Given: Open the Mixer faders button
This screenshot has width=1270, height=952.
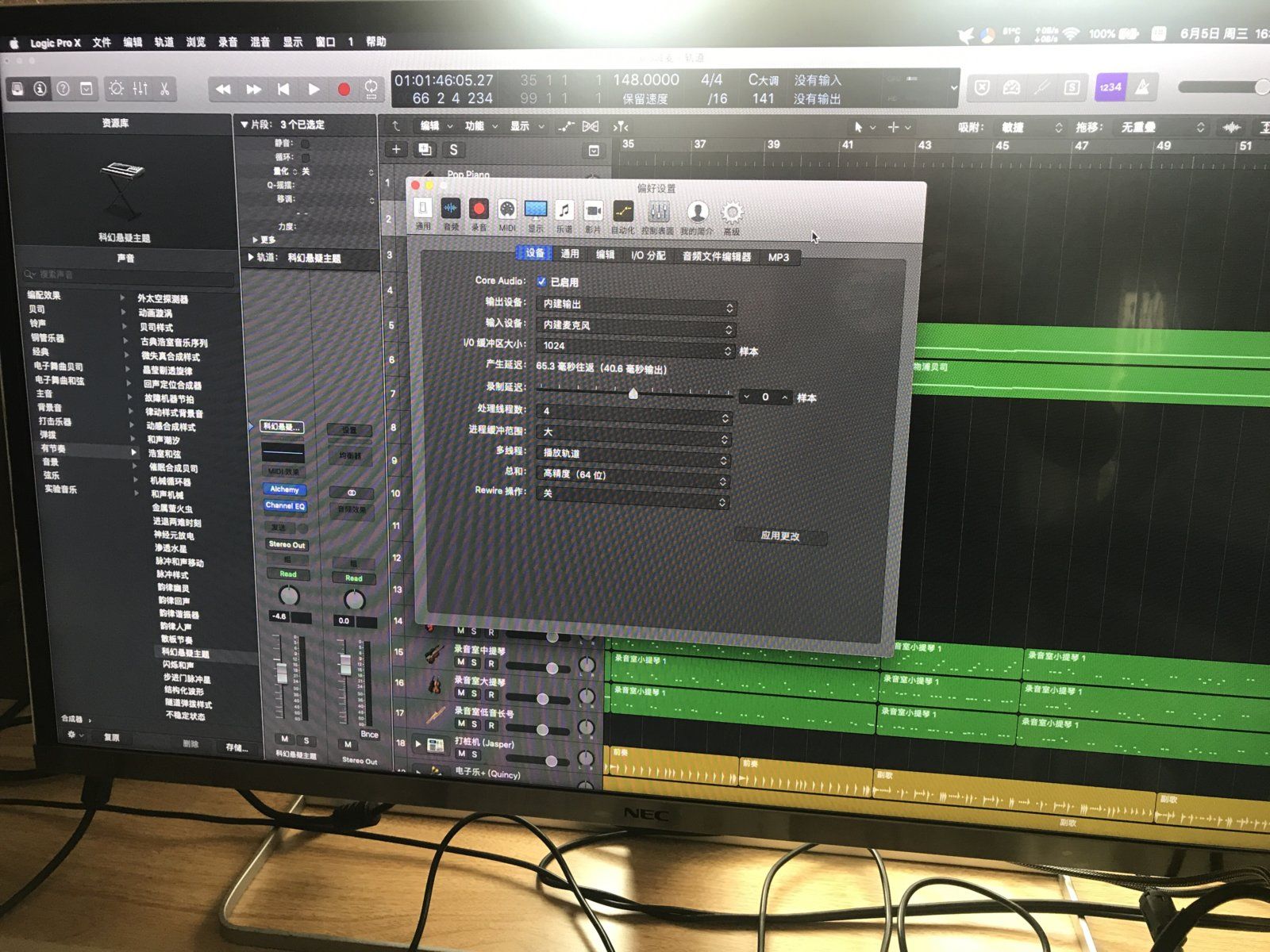Looking at the screenshot, I should [x=140, y=88].
